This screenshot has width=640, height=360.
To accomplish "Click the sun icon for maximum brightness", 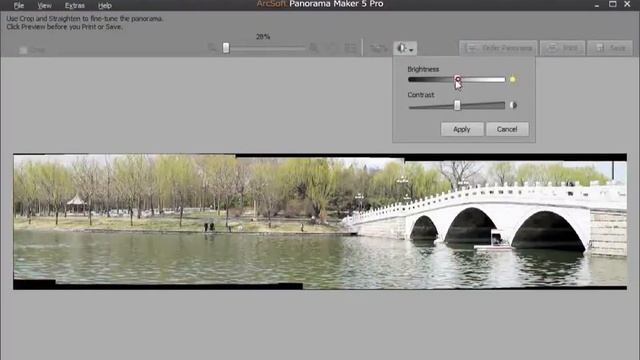I will tap(513, 80).
